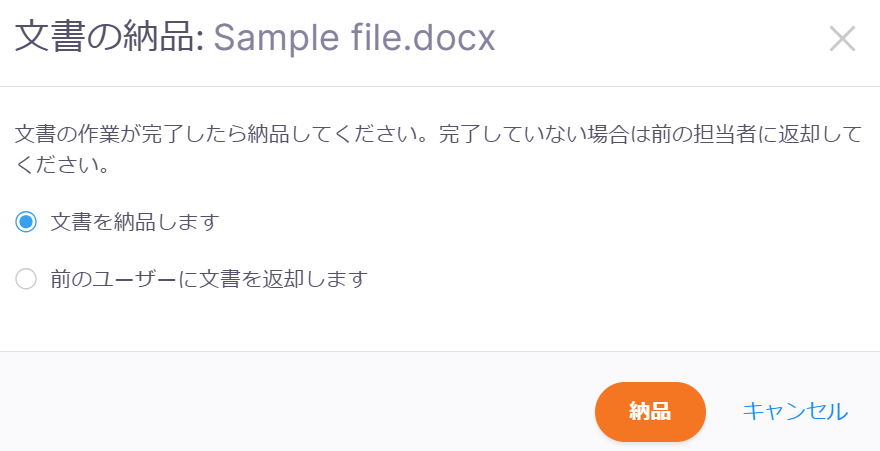Screen dimensions: 880x451
Task: Select the 文書を納品します radio button
Action: [x=26, y=222]
